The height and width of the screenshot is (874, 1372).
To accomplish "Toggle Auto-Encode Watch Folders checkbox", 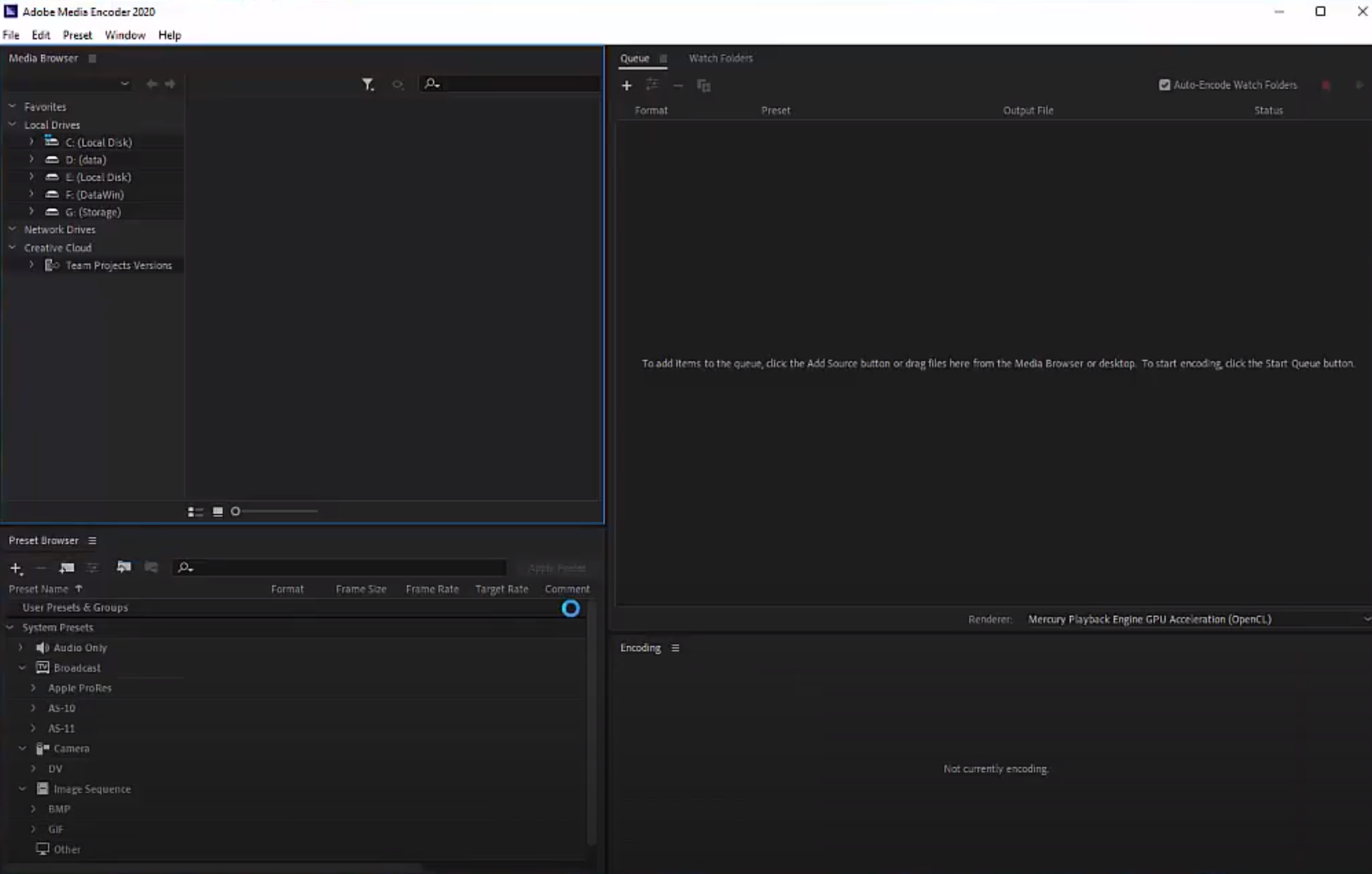I will coord(1164,85).
